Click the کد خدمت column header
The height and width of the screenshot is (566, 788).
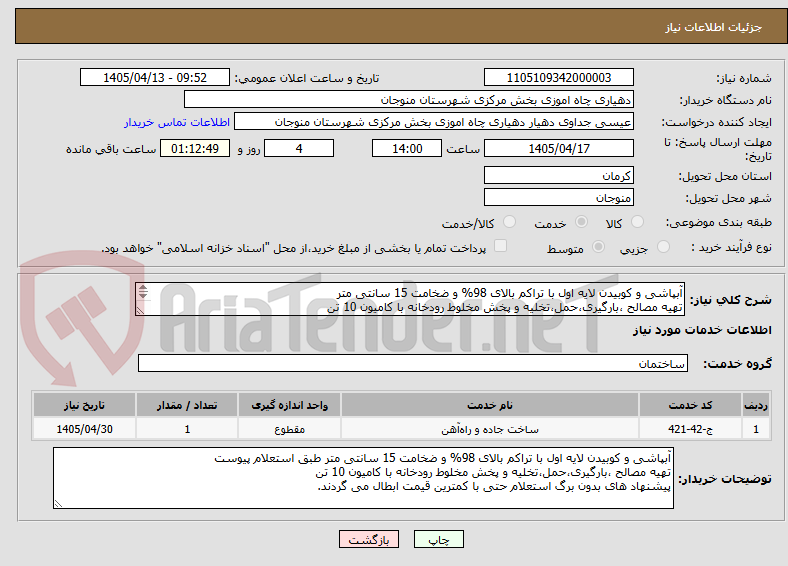click(x=691, y=405)
